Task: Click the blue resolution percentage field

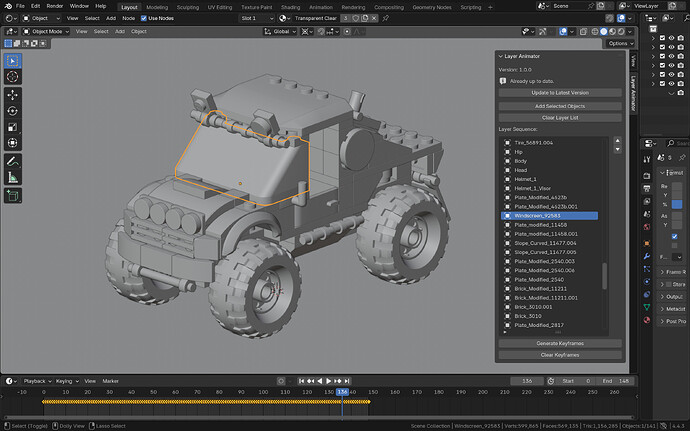Action: point(677,204)
